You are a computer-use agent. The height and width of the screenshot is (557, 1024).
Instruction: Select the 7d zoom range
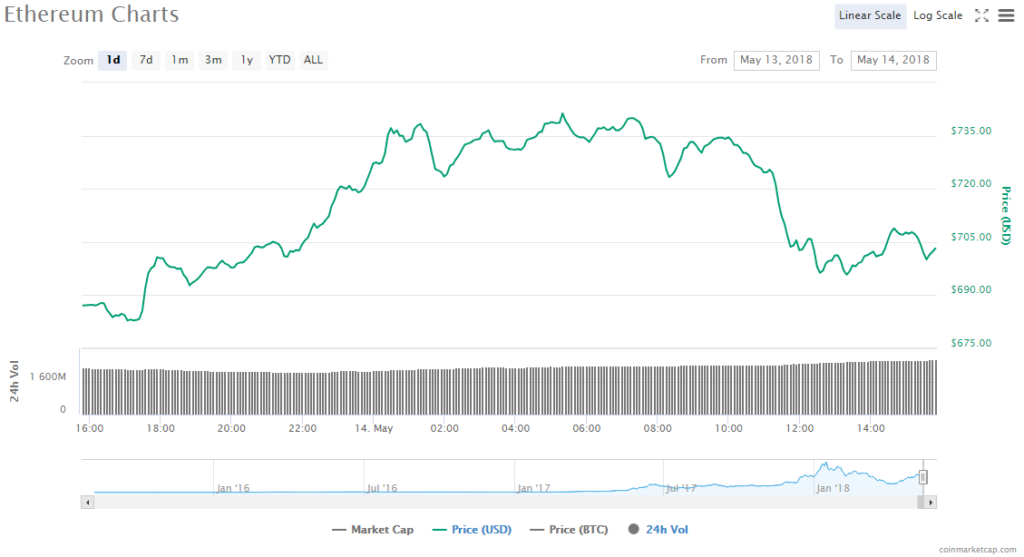coord(146,60)
